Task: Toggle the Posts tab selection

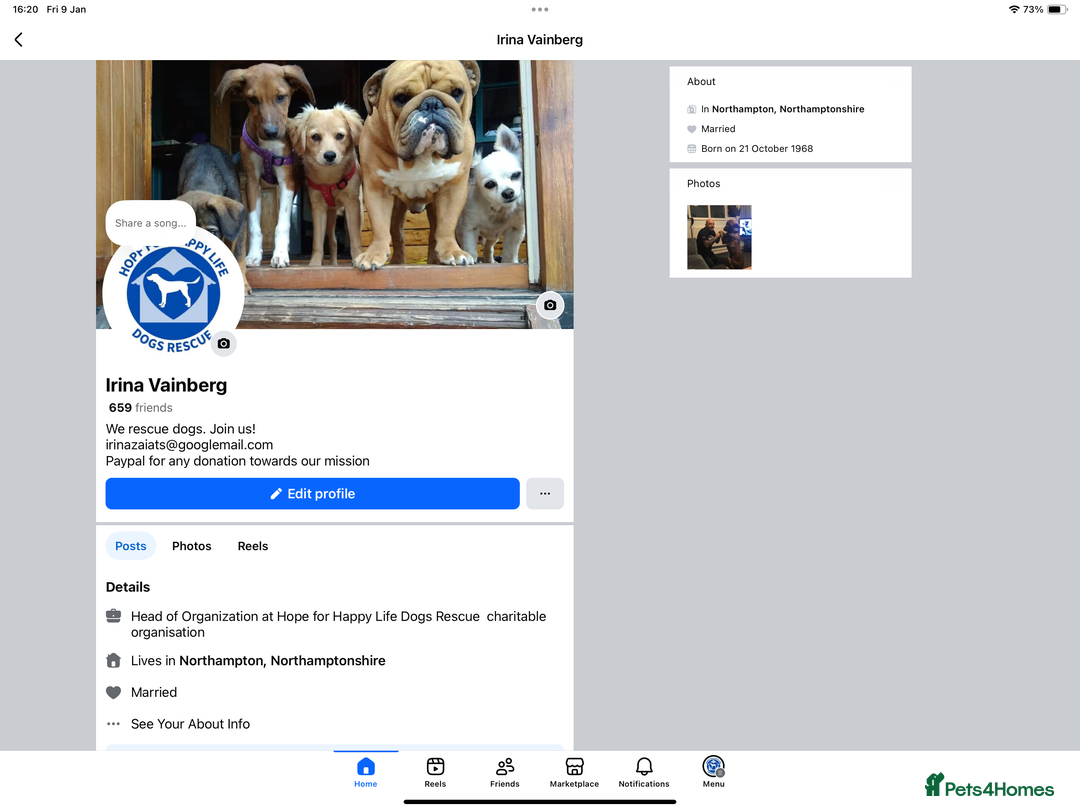Action: [131, 546]
